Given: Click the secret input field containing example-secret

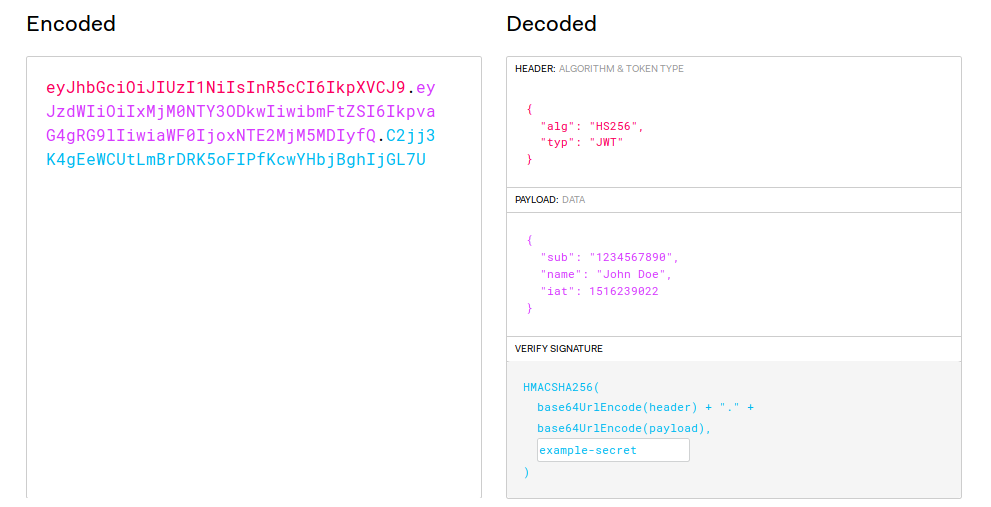Looking at the screenshot, I should click(x=613, y=450).
